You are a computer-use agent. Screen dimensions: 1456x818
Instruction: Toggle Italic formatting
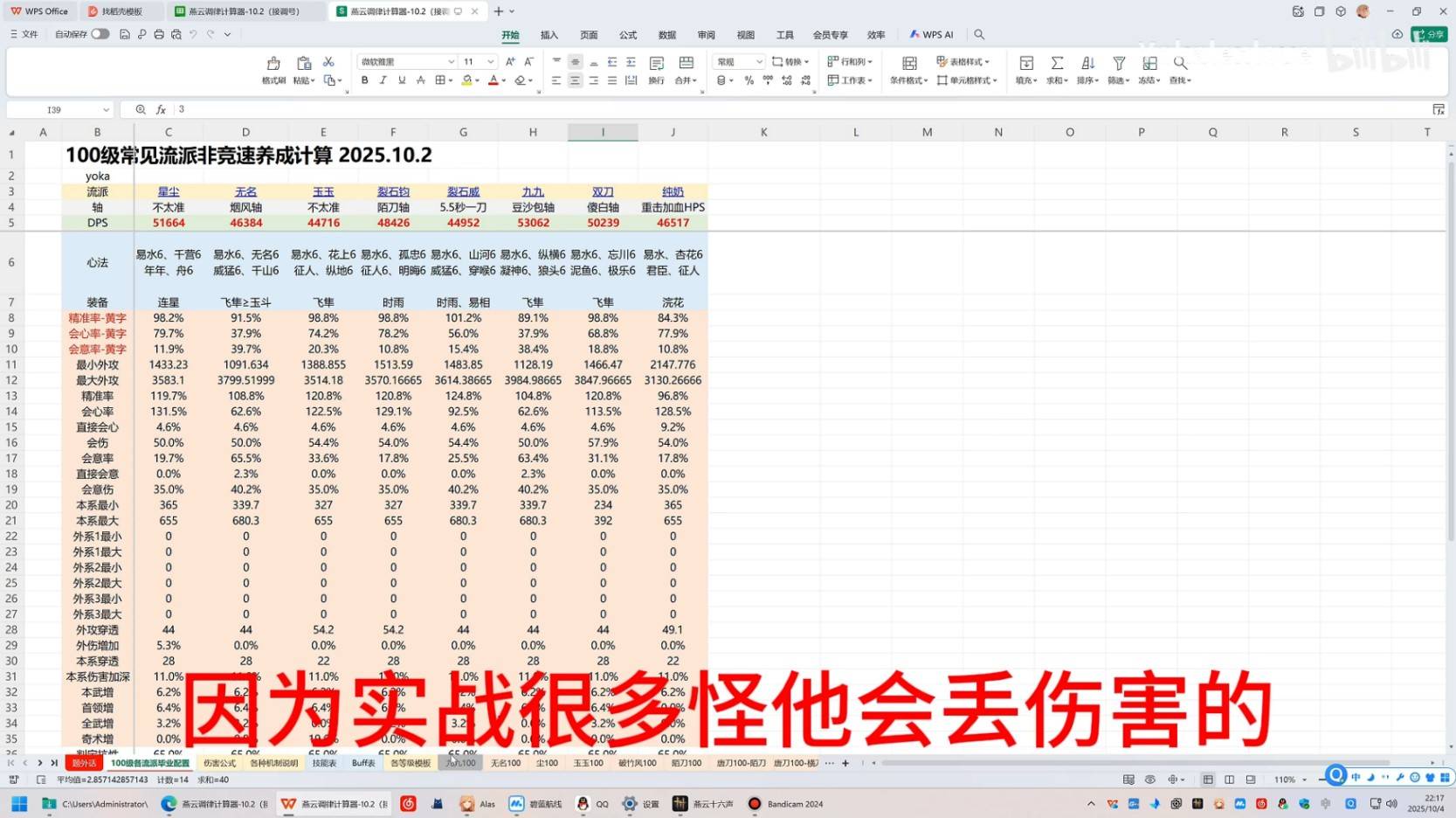click(x=383, y=80)
